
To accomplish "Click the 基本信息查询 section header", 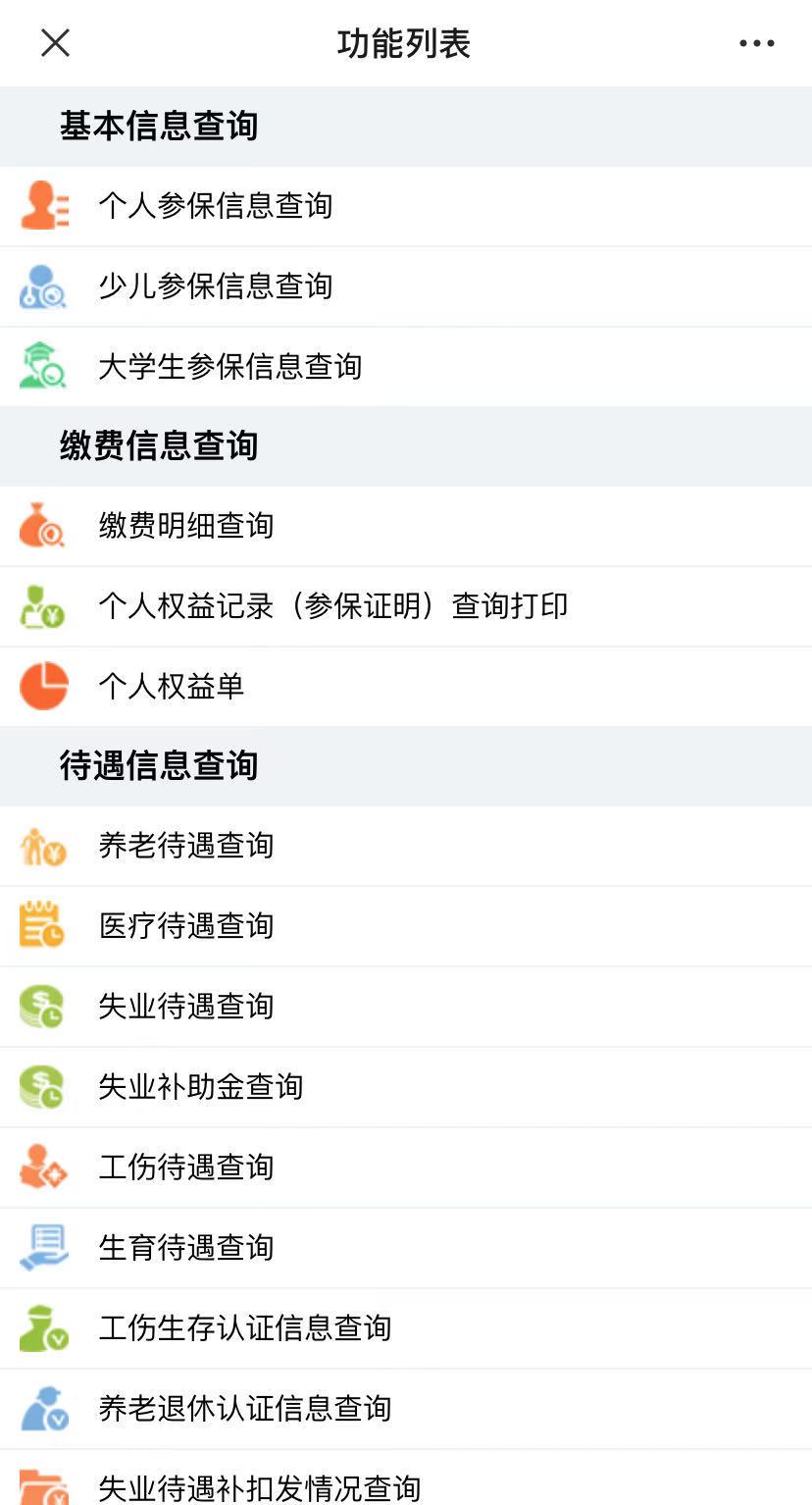I will [x=159, y=127].
